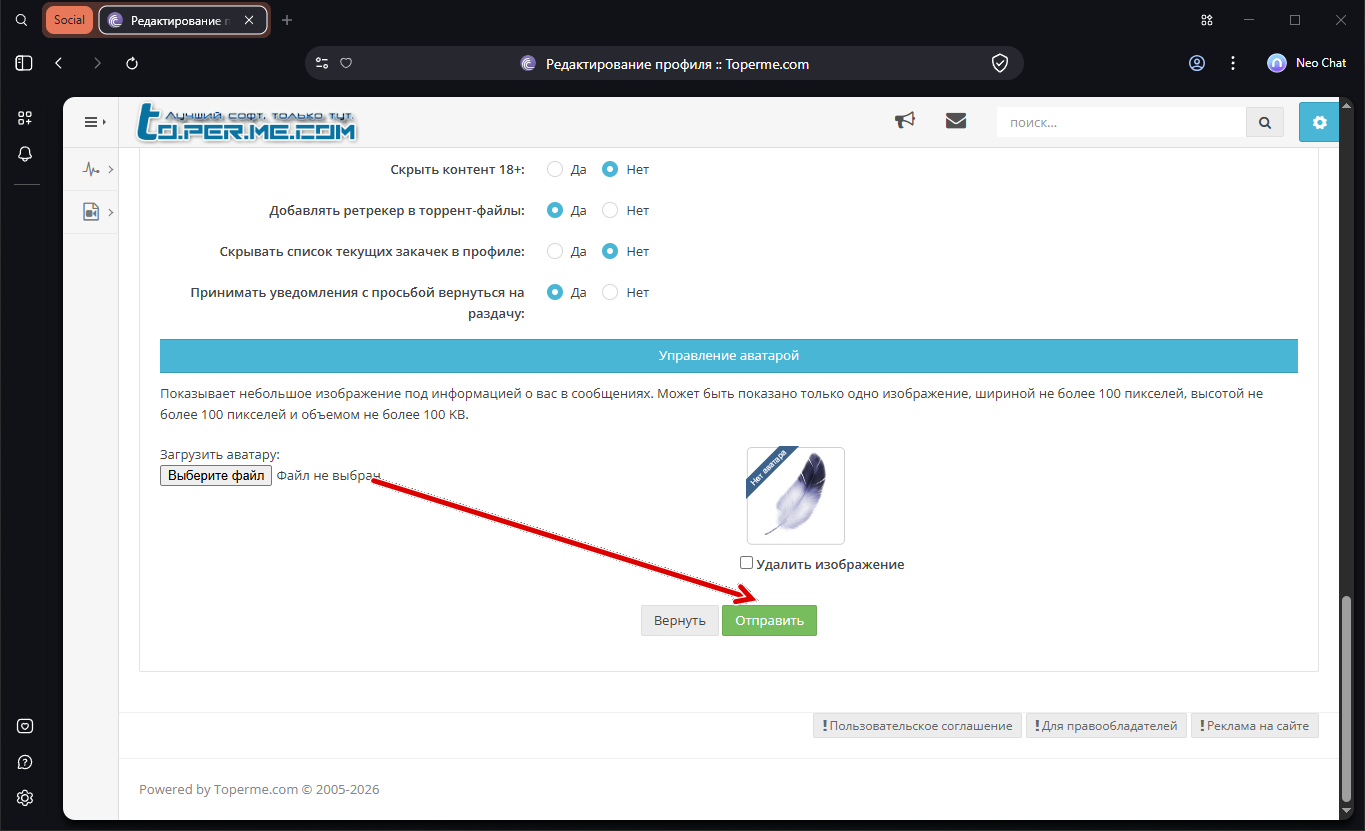Screen dimensions: 1365x831
Task: Click the feather avatar thumbnail
Action: (796, 496)
